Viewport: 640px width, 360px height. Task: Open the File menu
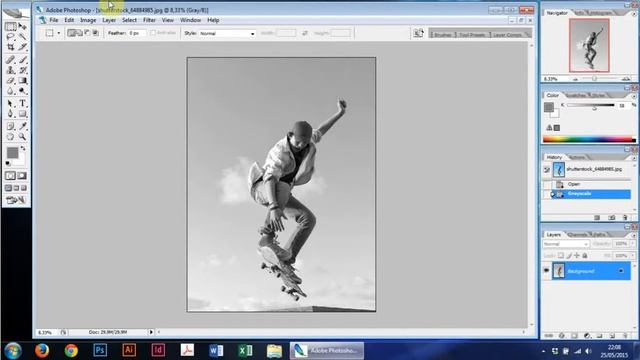point(53,20)
